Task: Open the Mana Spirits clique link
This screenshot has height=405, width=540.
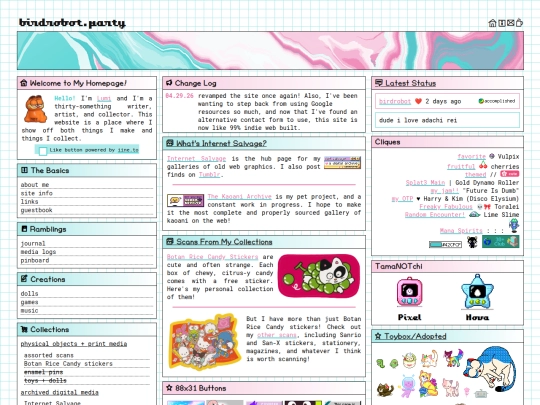Action: click(x=461, y=230)
